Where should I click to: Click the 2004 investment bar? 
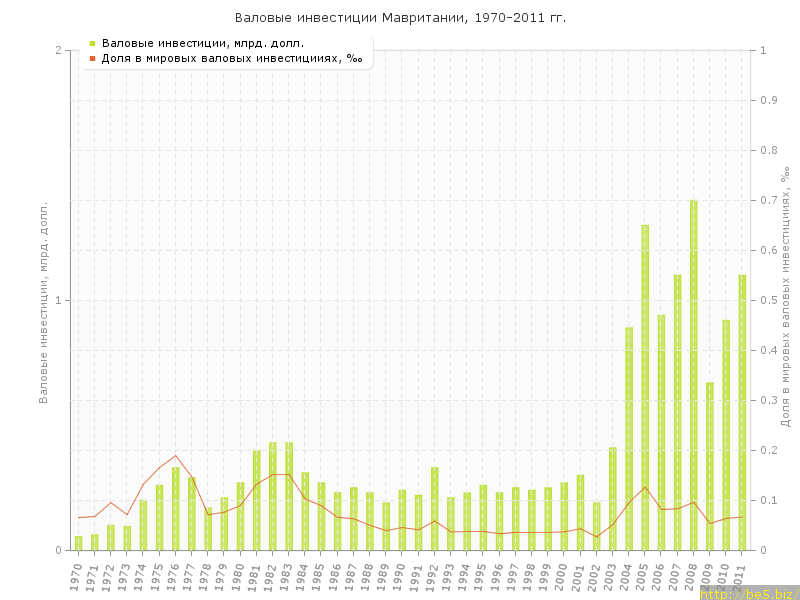click(629, 438)
